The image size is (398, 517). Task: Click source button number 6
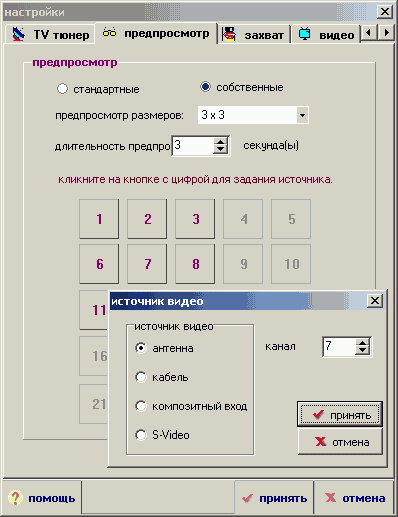pyautogui.click(x=99, y=264)
